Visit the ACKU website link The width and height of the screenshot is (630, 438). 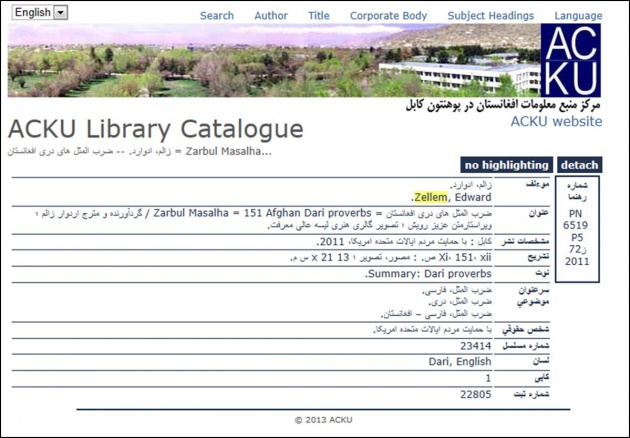click(x=556, y=121)
